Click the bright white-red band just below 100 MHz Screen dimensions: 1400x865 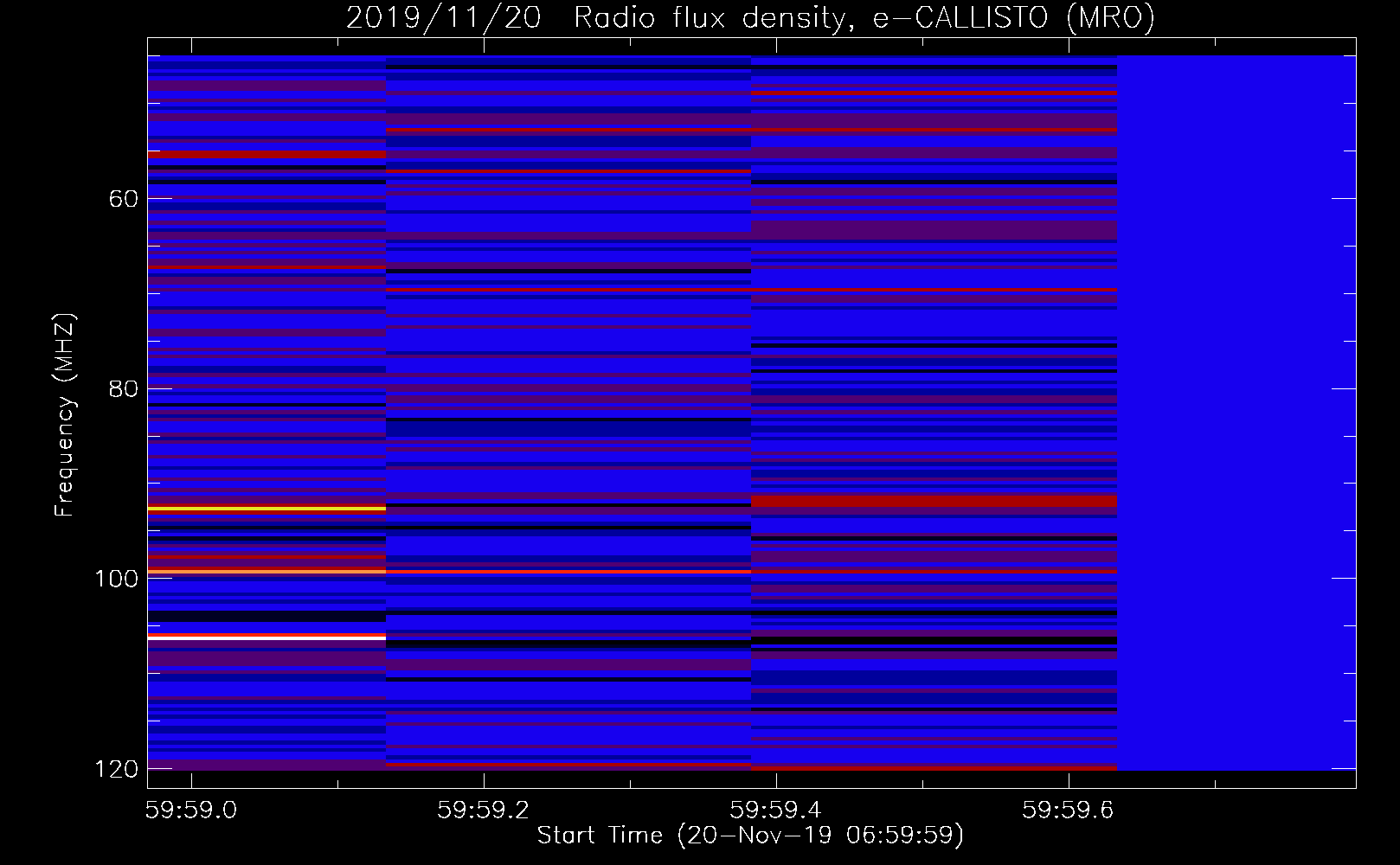[267, 637]
